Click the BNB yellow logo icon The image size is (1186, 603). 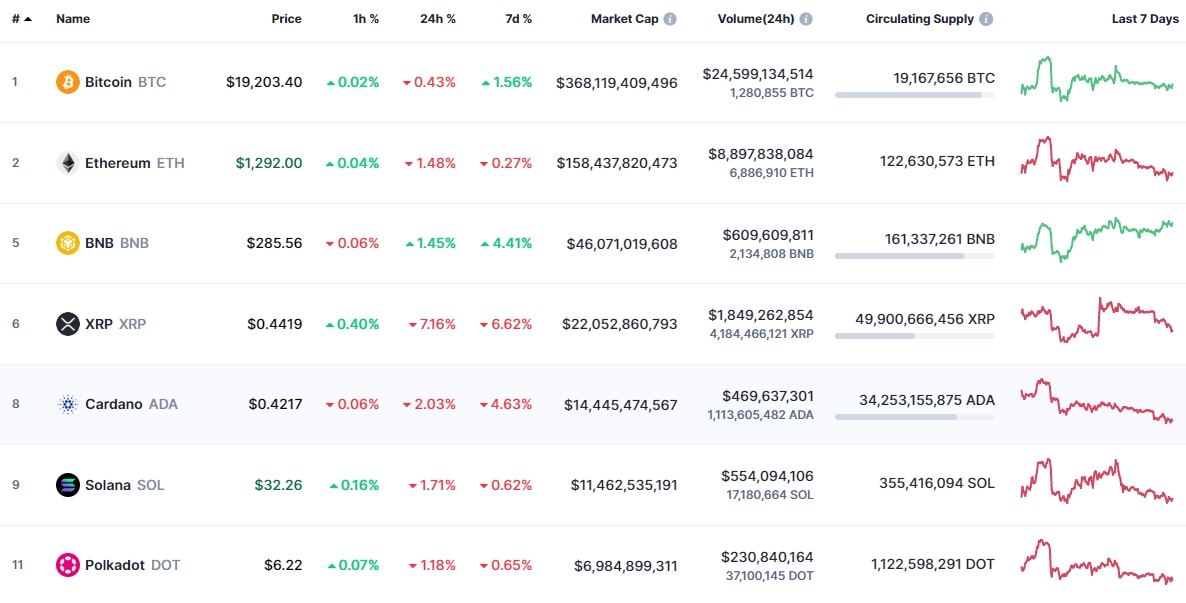click(67, 243)
